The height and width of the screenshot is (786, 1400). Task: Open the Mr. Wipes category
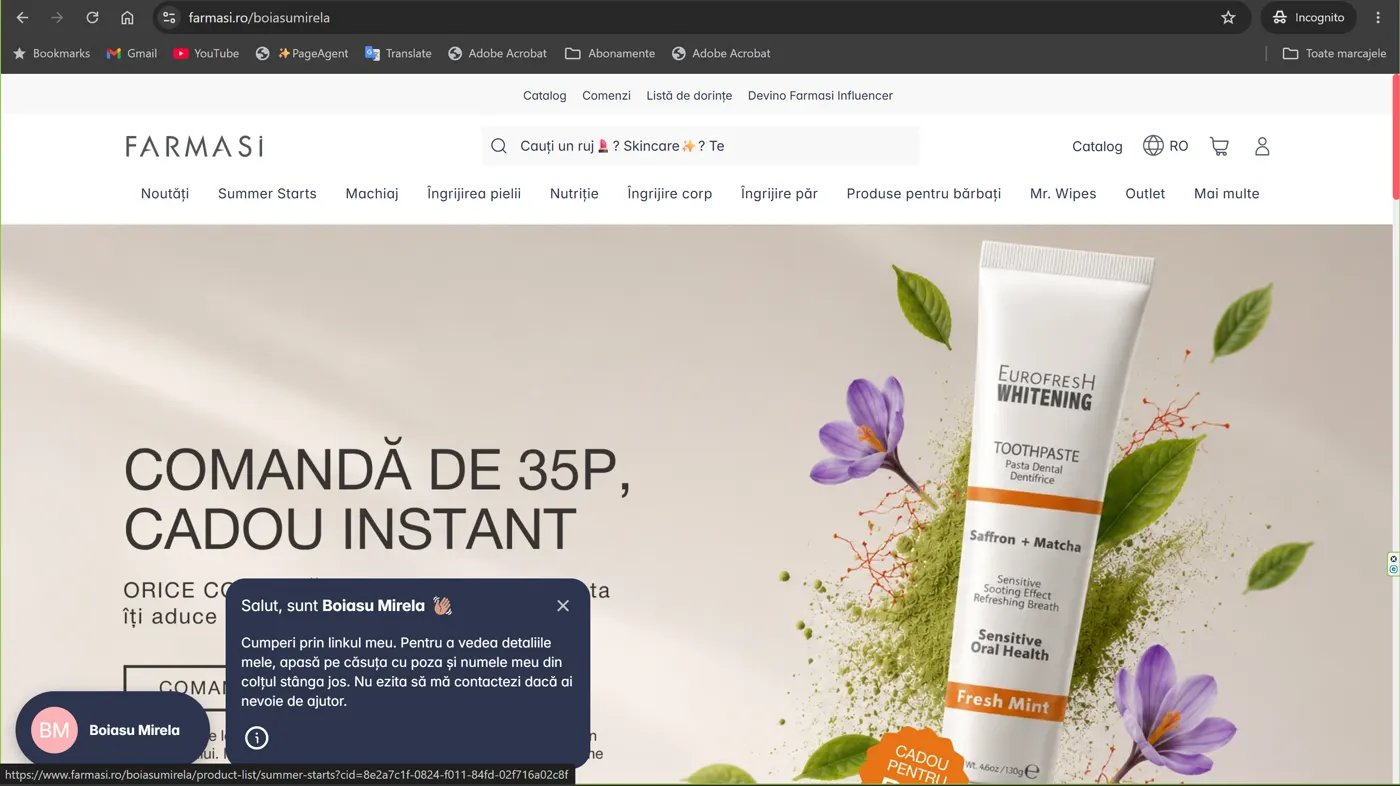(x=1063, y=194)
